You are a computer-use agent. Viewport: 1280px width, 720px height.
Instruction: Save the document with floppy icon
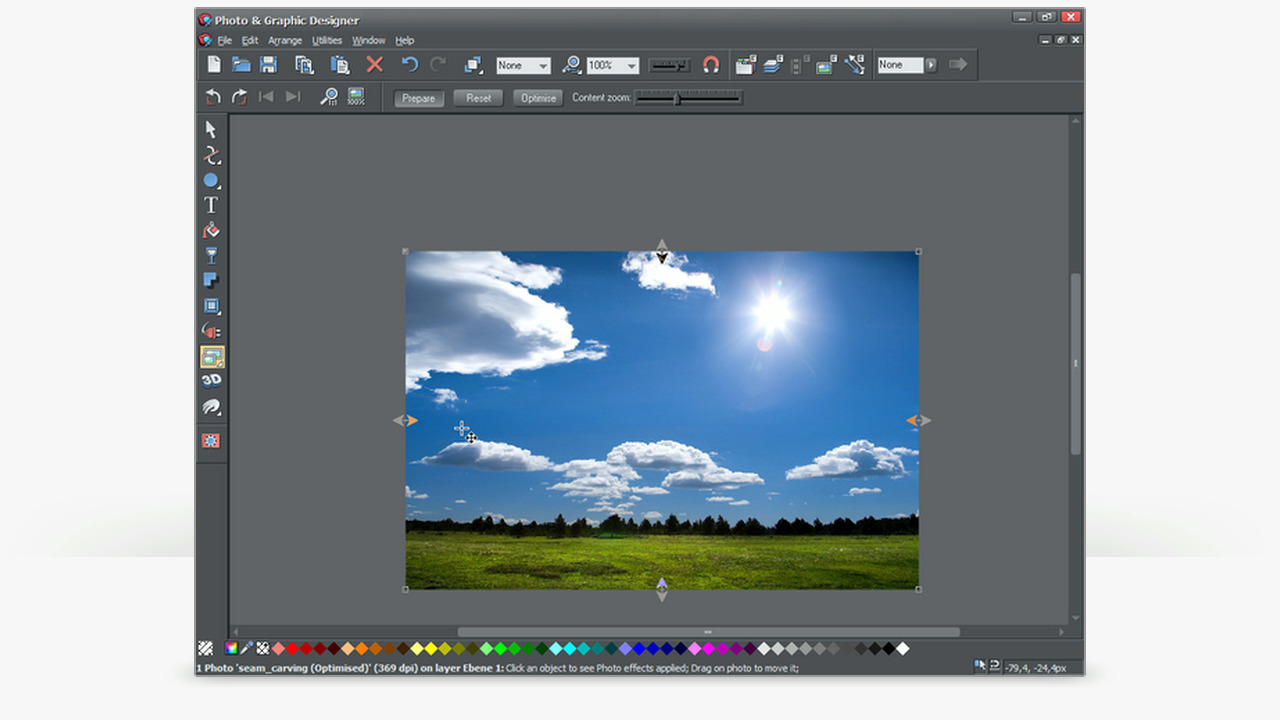[268, 64]
